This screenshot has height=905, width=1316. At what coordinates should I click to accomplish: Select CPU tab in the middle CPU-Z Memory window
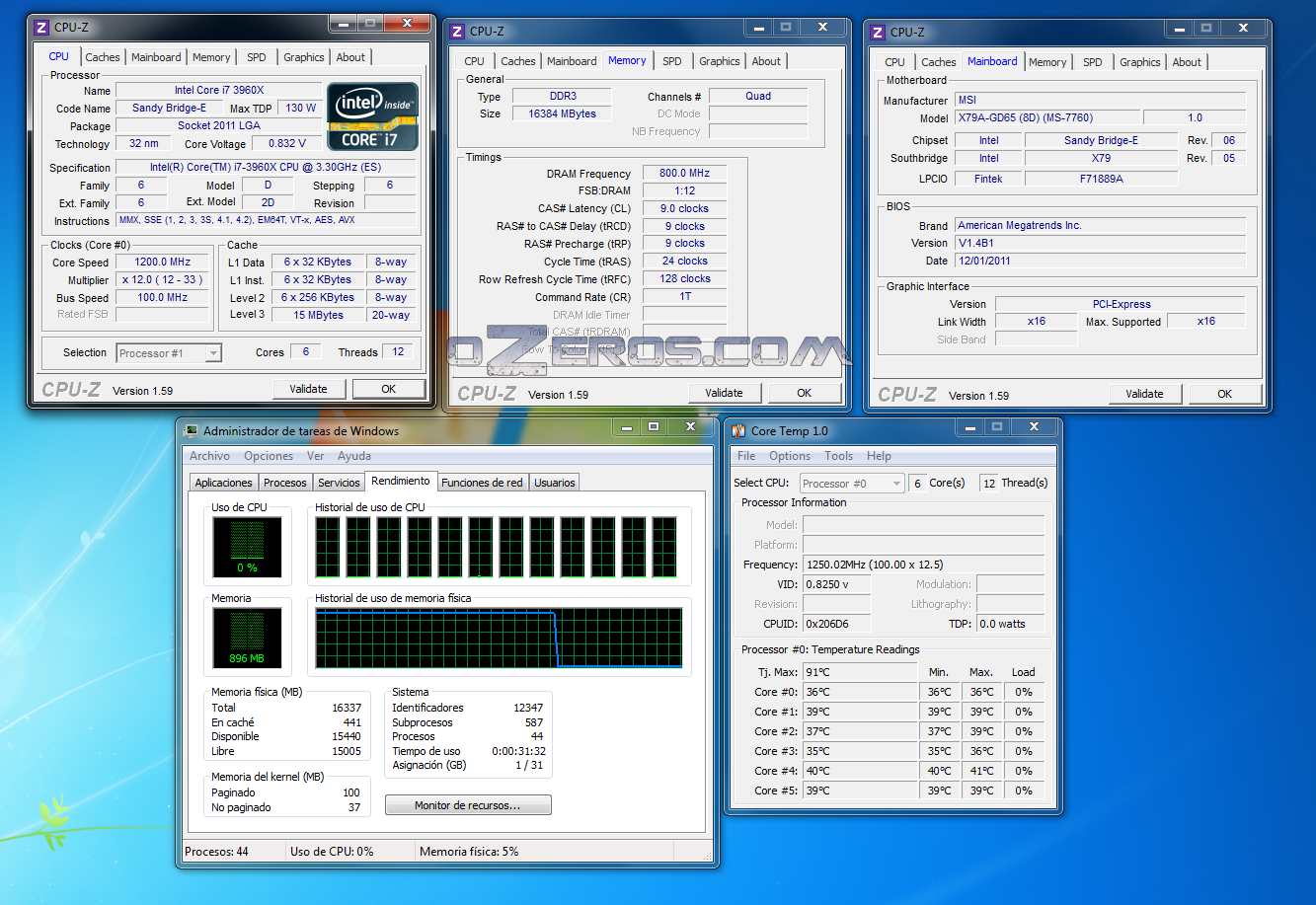click(475, 61)
